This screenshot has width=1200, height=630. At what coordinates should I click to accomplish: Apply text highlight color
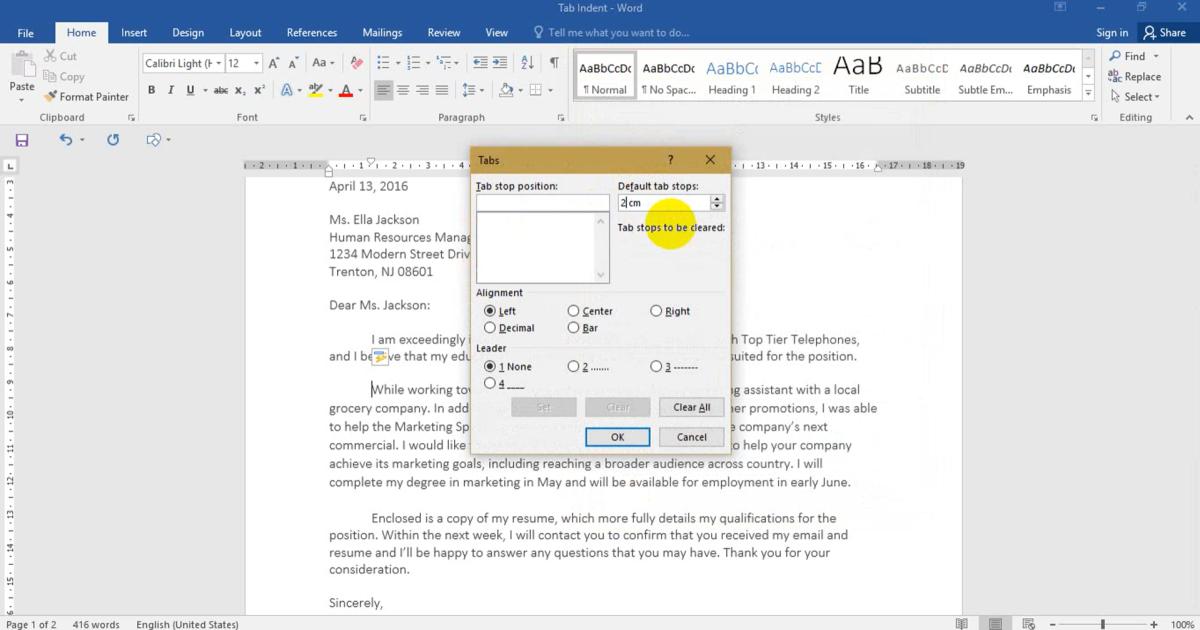click(316, 90)
